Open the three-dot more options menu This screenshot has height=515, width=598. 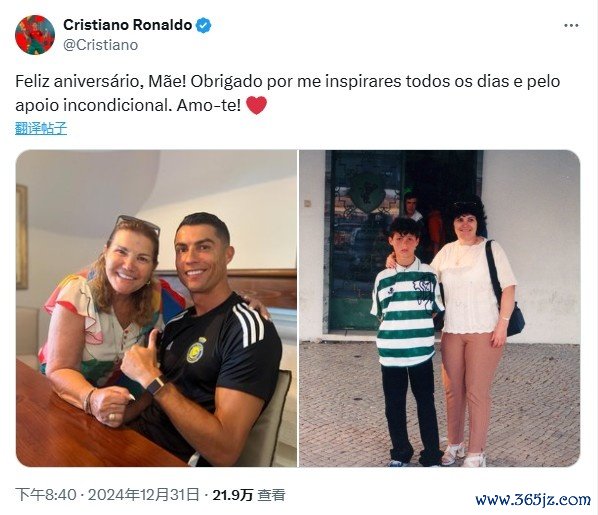[x=571, y=26]
